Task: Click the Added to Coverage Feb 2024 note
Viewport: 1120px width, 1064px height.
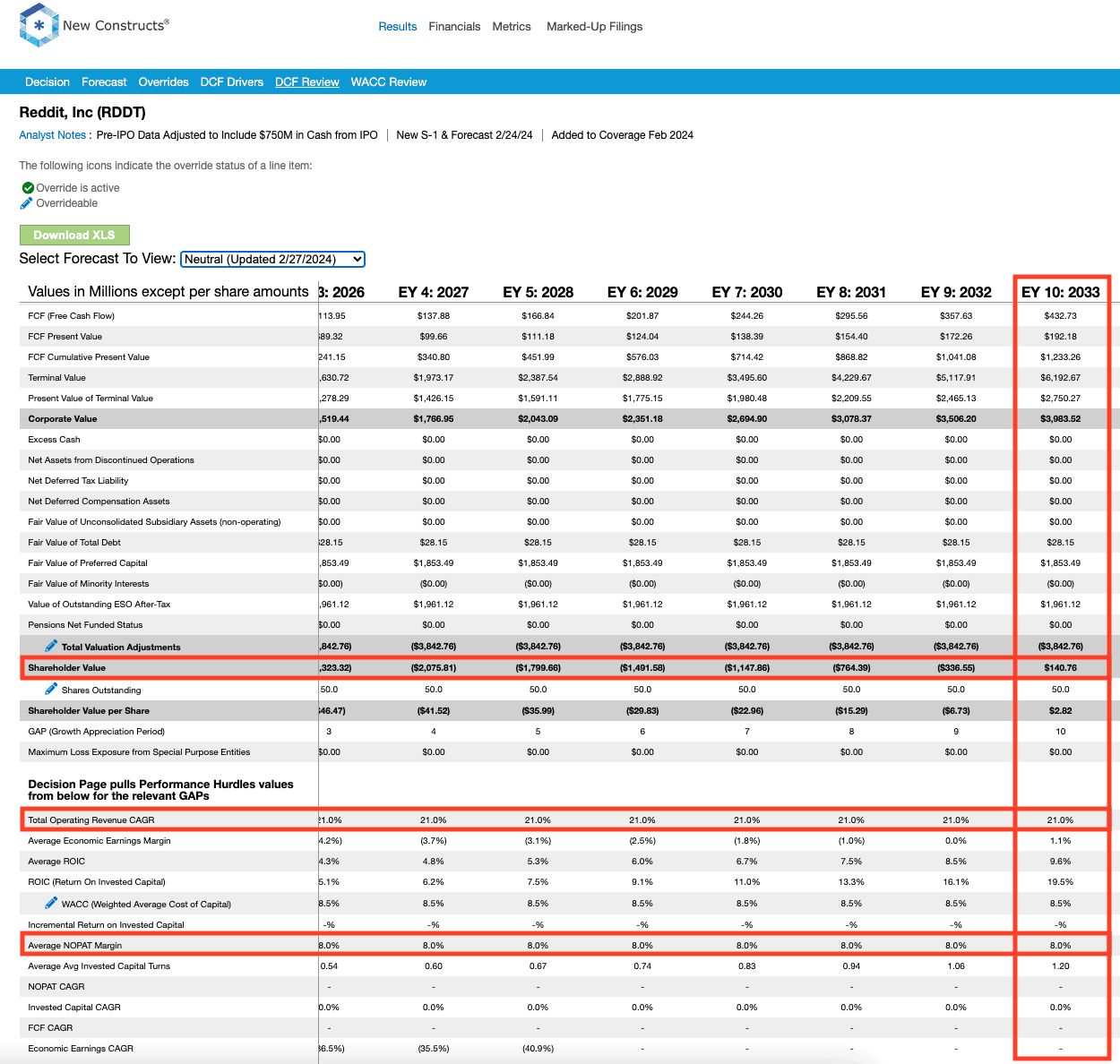Action: tap(623, 135)
